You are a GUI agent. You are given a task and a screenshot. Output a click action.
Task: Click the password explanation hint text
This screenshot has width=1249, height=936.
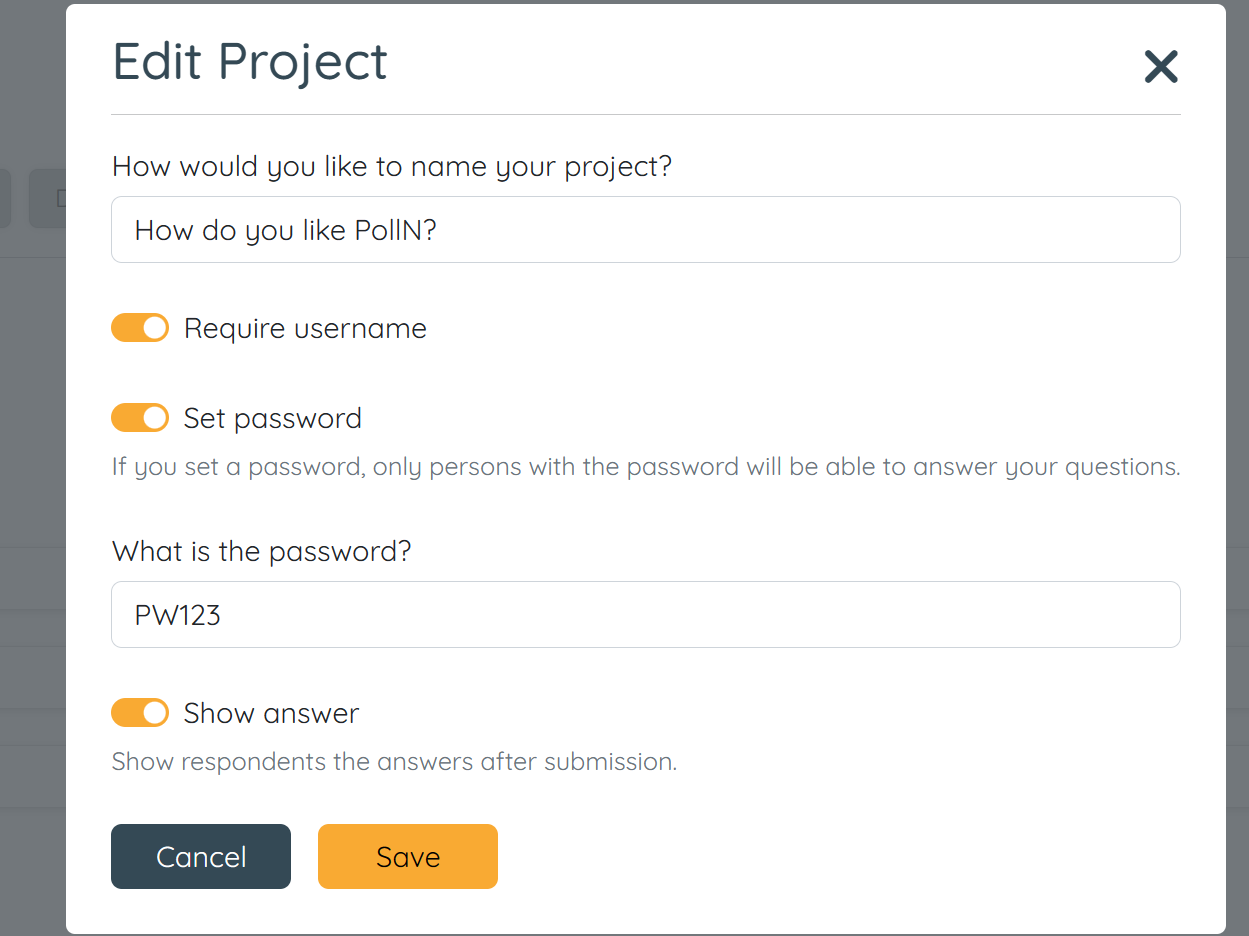point(646,466)
